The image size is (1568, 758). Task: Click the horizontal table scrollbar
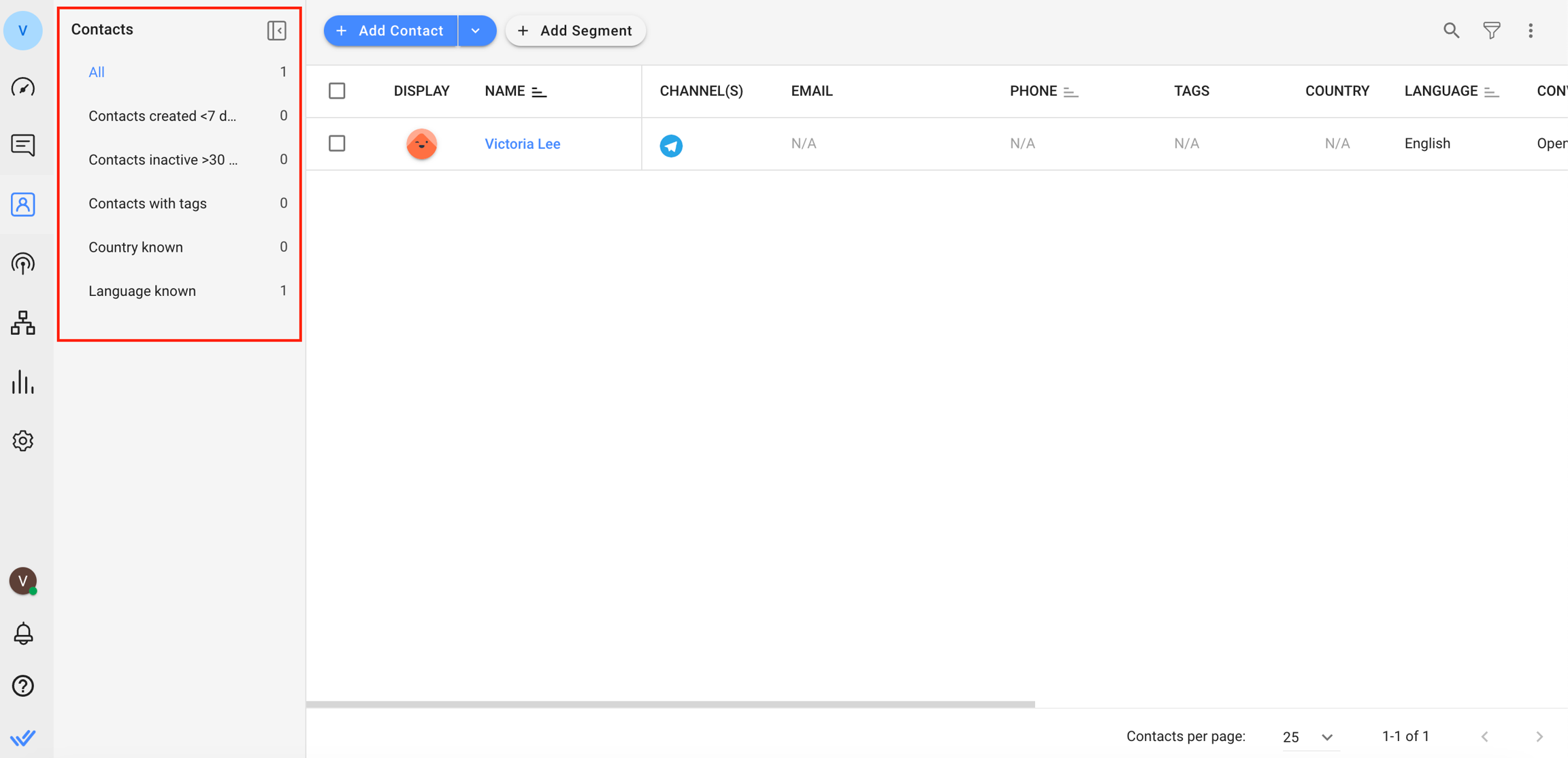[670, 704]
